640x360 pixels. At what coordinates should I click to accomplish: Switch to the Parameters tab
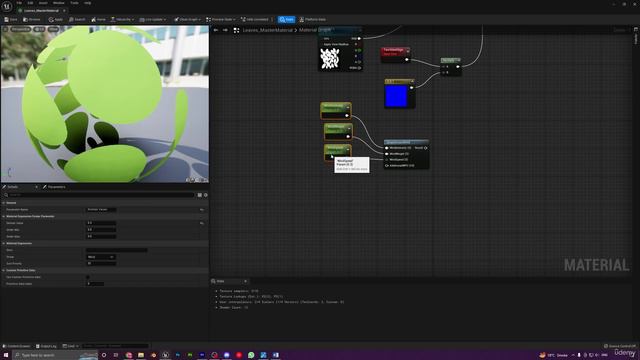pos(54,187)
